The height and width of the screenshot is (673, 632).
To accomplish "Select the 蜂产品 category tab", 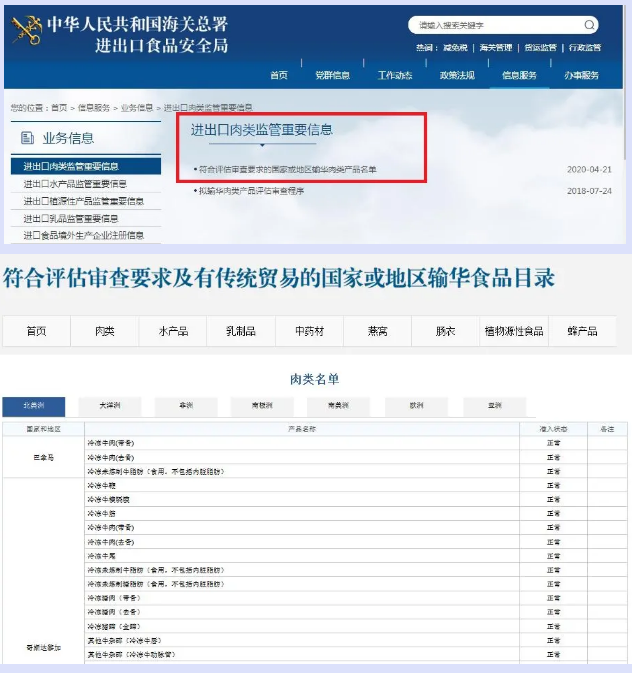I will 582,331.
